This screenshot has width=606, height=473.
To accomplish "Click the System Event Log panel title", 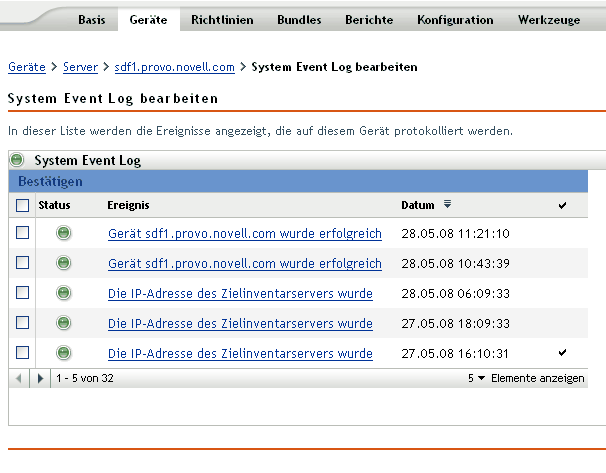I will [88, 160].
